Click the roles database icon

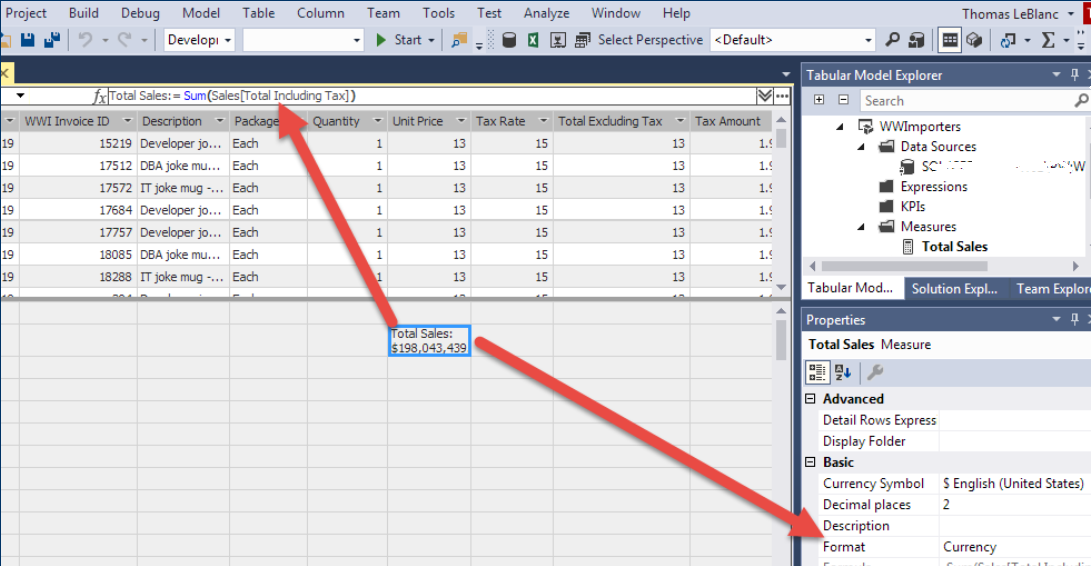916,40
